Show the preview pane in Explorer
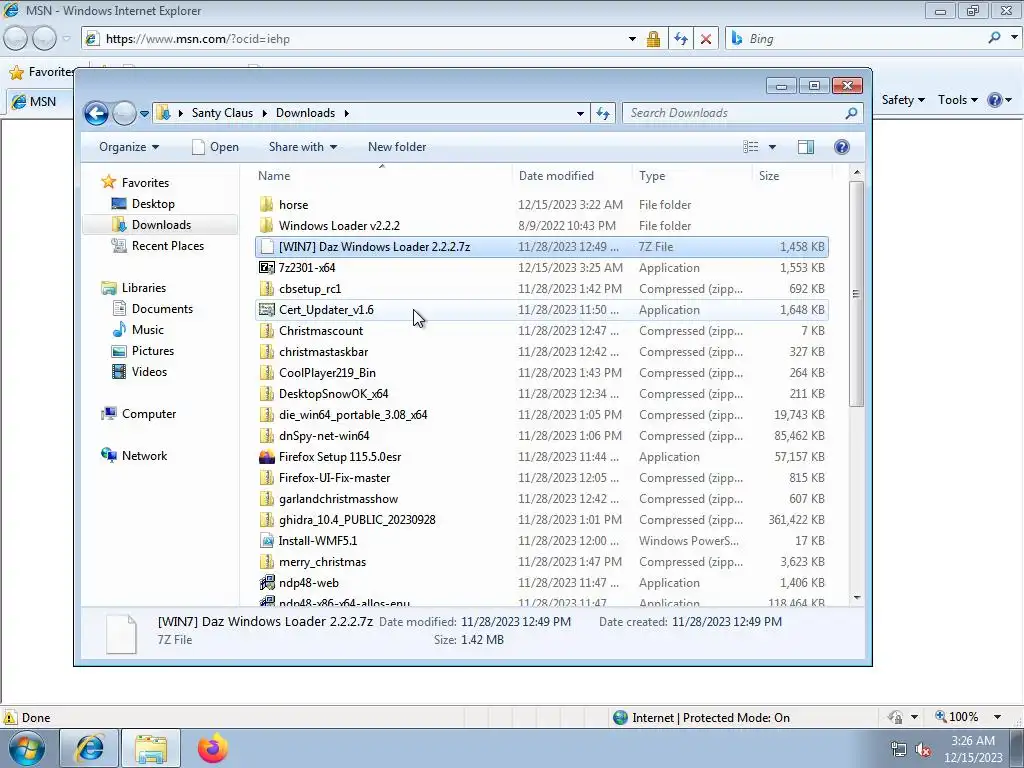The image size is (1024, 768). 806,147
